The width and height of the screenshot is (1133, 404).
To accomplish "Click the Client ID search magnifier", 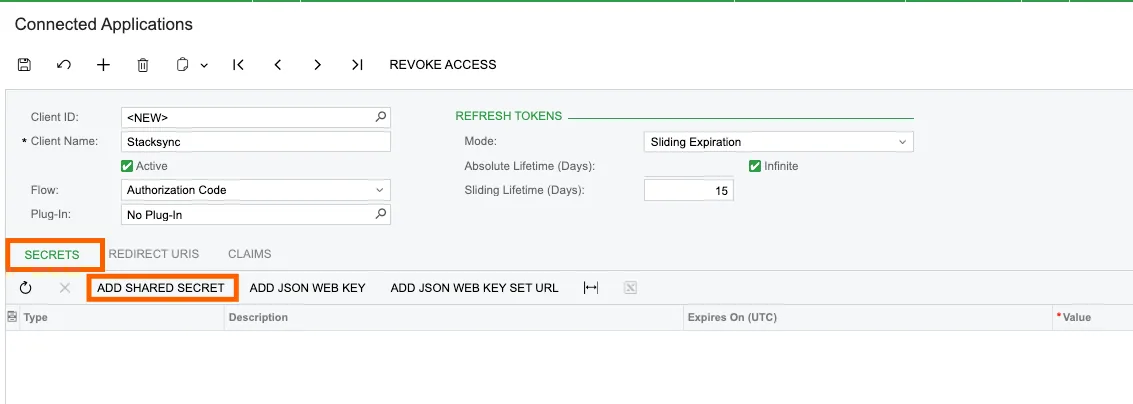I will [x=381, y=116].
